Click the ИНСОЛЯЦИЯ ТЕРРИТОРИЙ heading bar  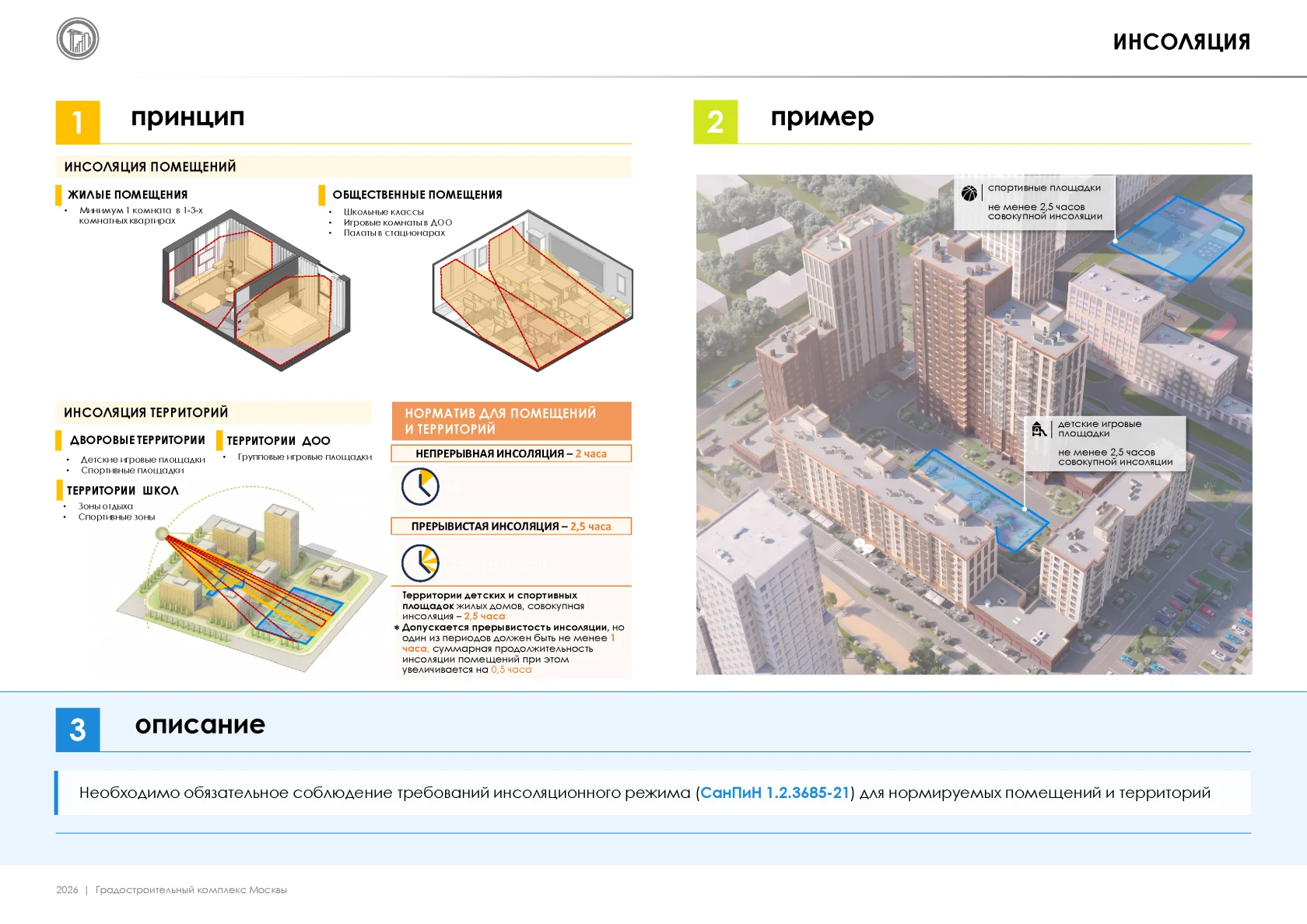(214, 412)
